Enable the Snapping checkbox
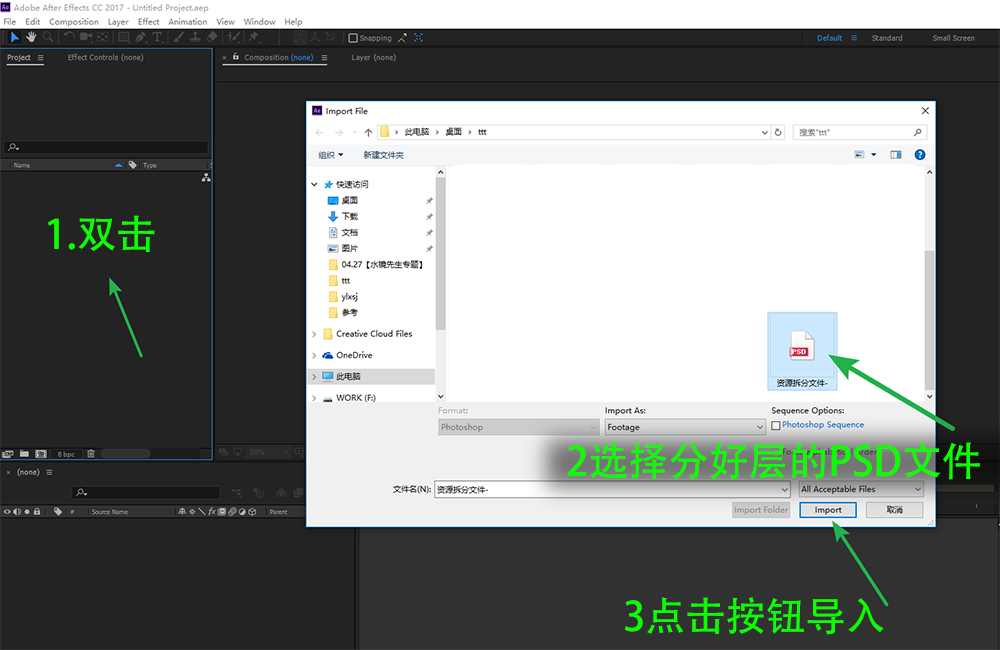 coord(353,38)
